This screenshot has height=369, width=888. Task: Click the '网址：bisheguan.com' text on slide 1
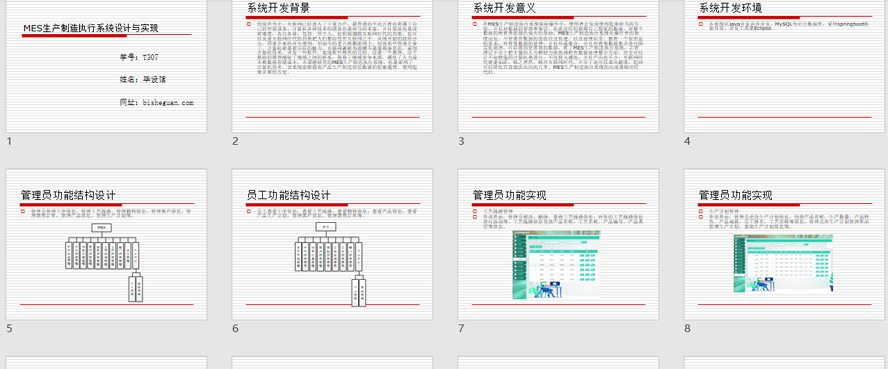(157, 102)
